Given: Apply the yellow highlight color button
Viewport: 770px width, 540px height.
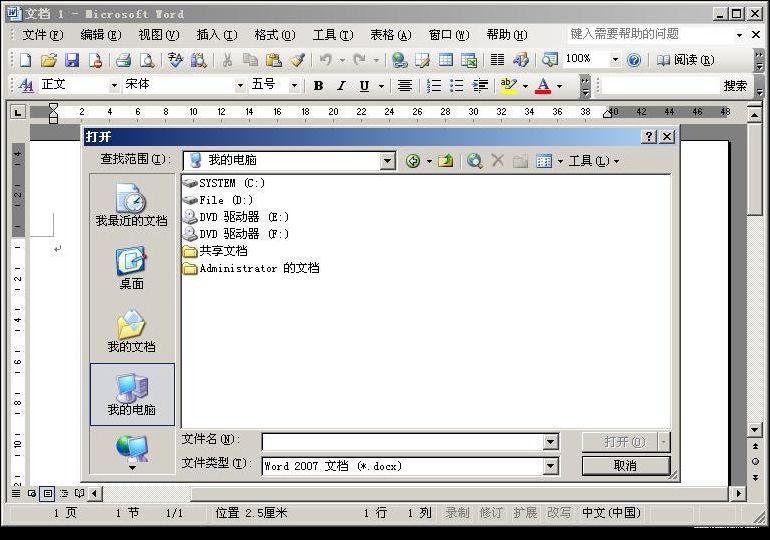Looking at the screenshot, I should pos(508,86).
